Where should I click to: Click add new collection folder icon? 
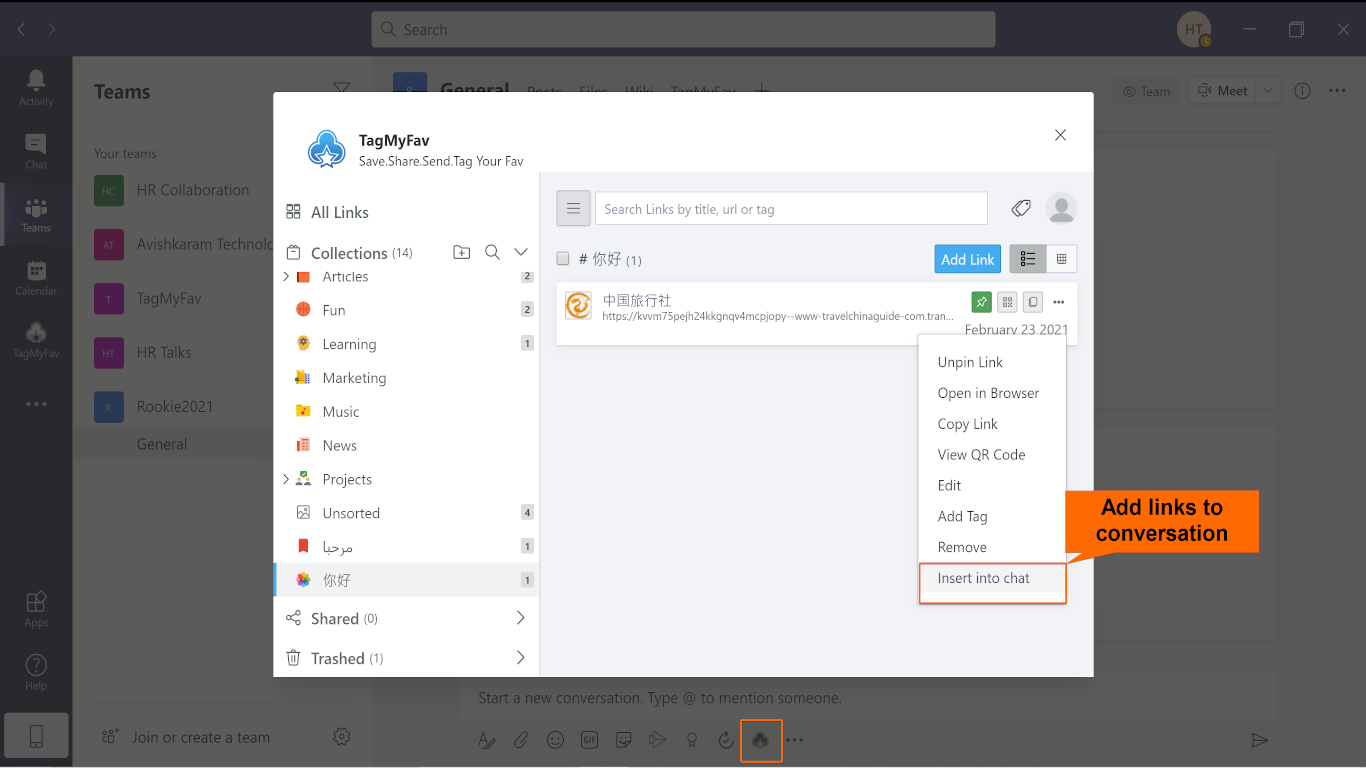[461, 252]
